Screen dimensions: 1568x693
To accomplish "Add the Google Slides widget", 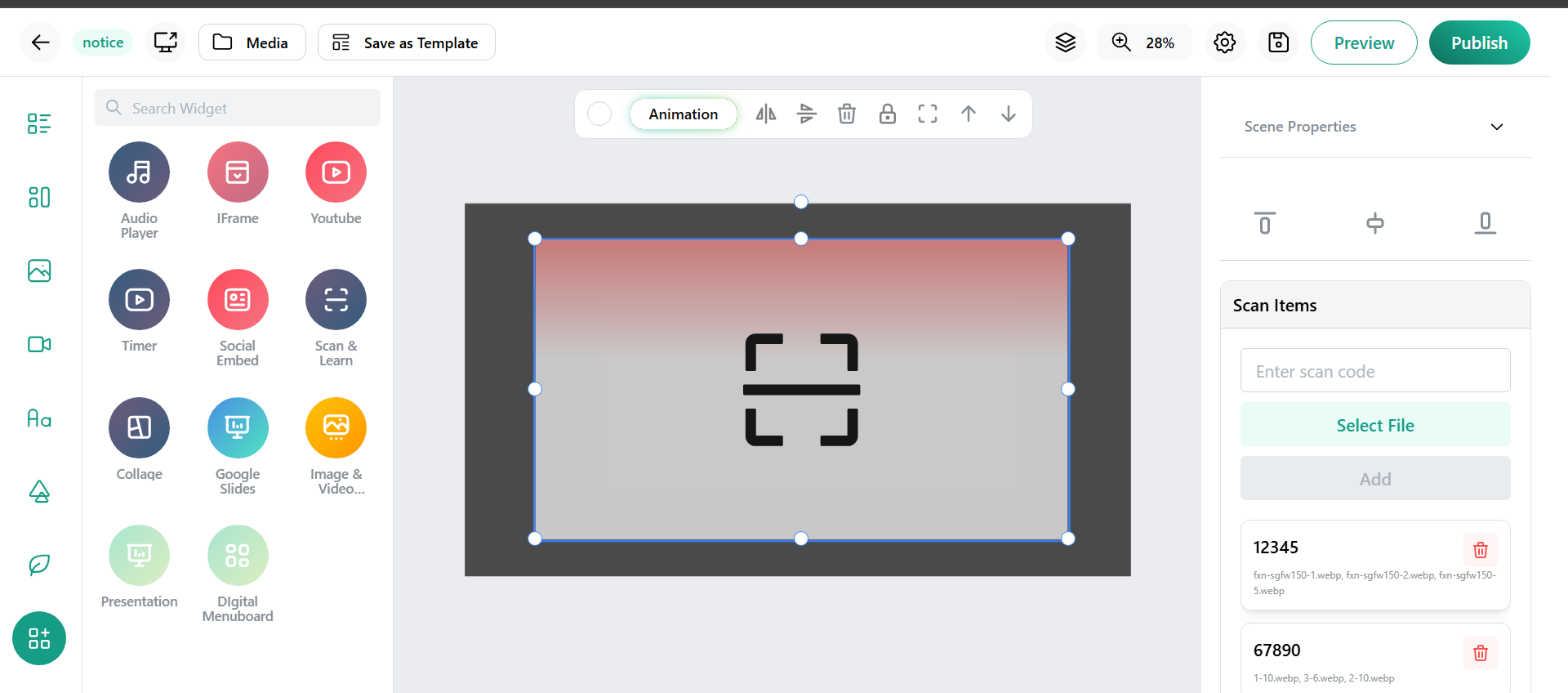I will point(238,428).
